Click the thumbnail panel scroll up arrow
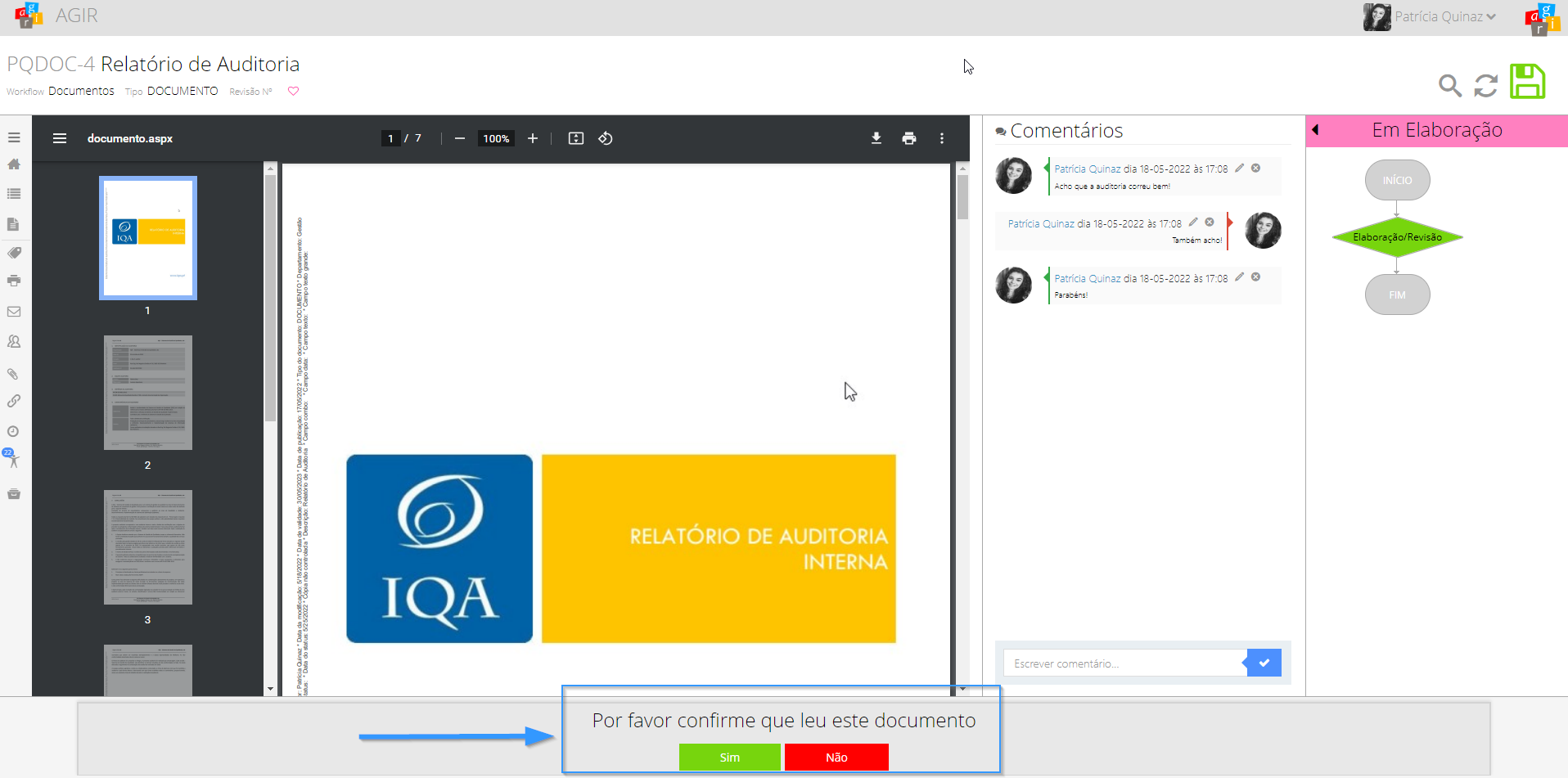This screenshot has height=778, width=1568. pyautogui.click(x=270, y=169)
